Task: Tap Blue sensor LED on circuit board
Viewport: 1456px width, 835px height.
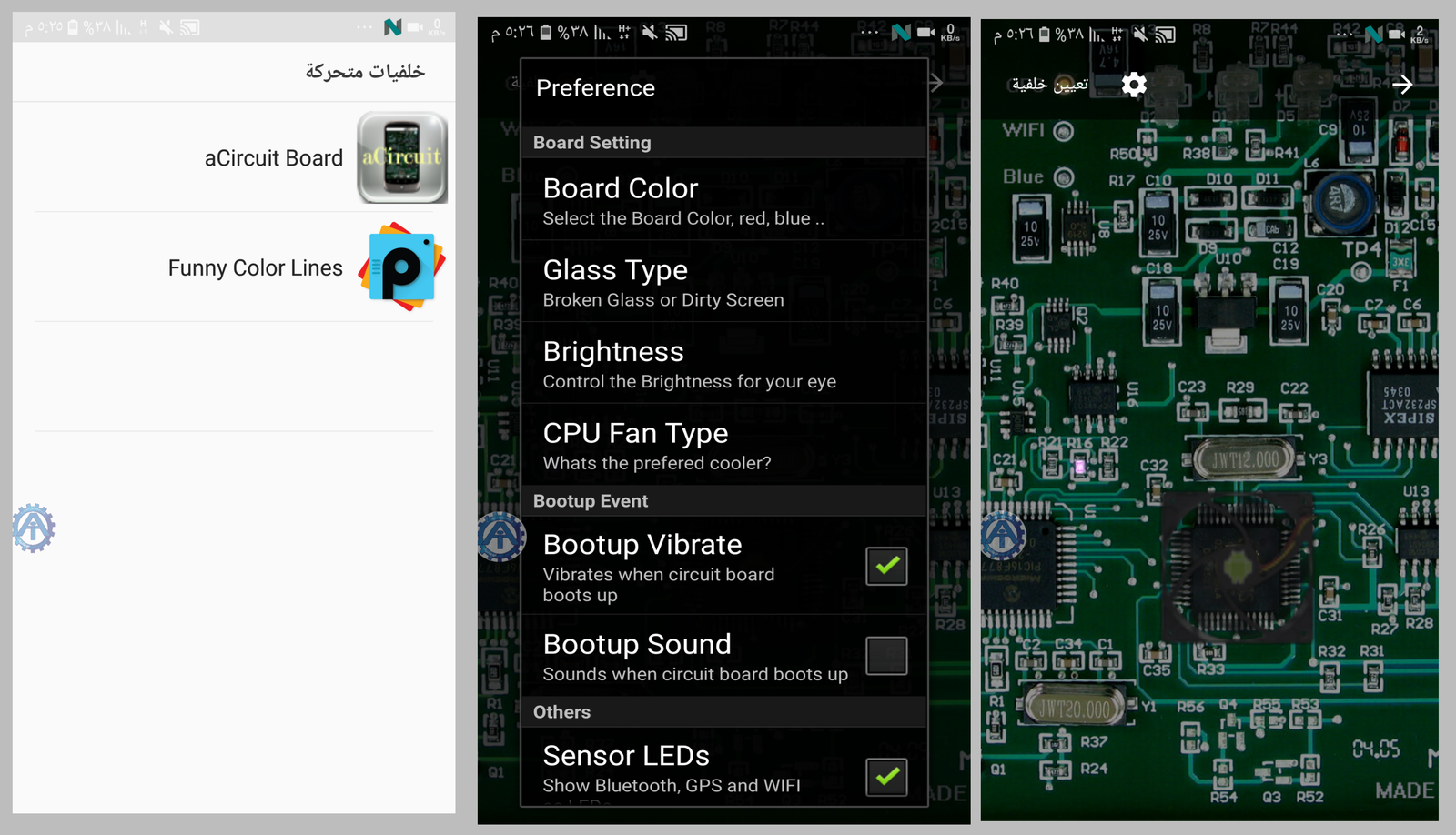Action: pos(1063,177)
